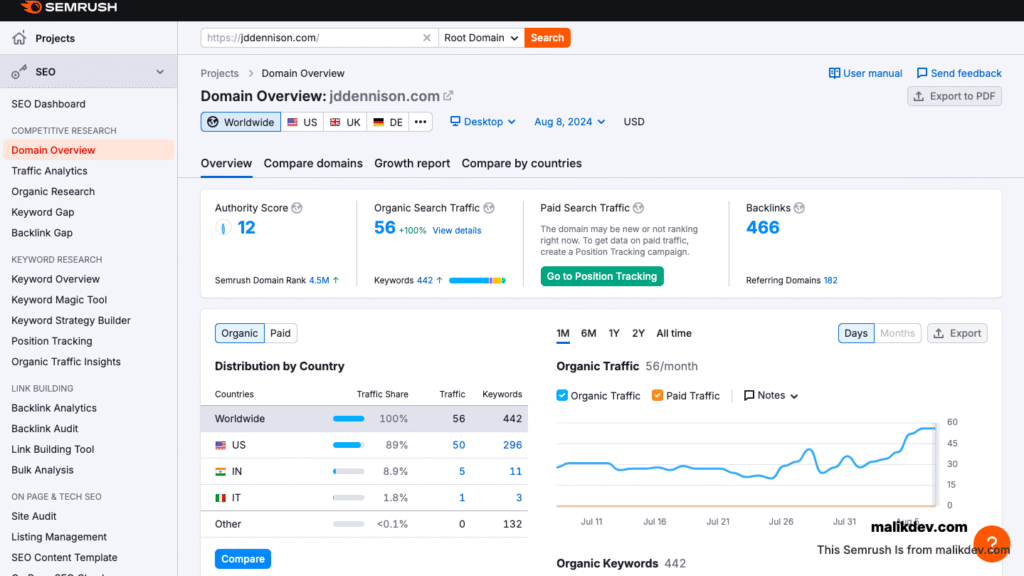This screenshot has height=576, width=1024.
Task: Click the Go to Position Tracking button
Action: pyautogui.click(x=602, y=276)
